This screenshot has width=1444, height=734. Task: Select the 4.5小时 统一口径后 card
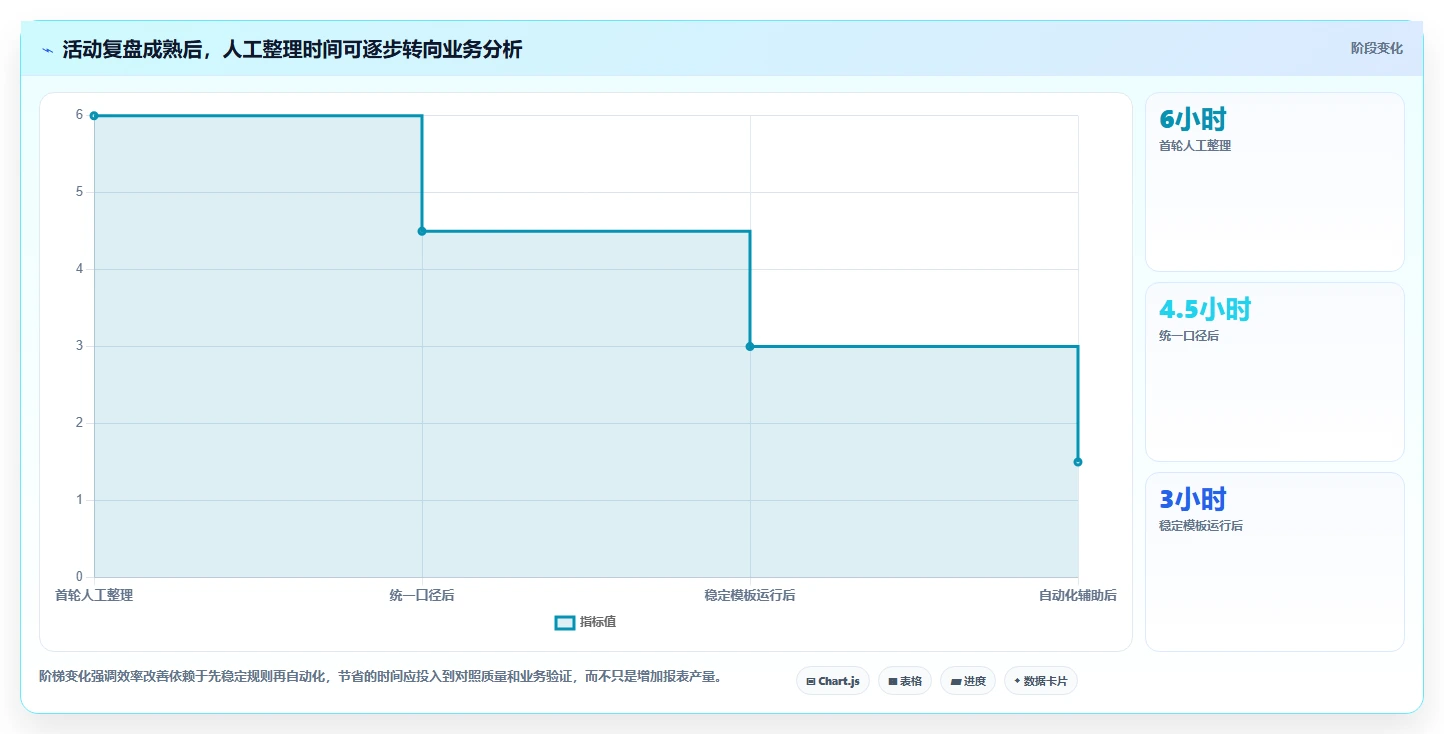pyautogui.click(x=1275, y=372)
